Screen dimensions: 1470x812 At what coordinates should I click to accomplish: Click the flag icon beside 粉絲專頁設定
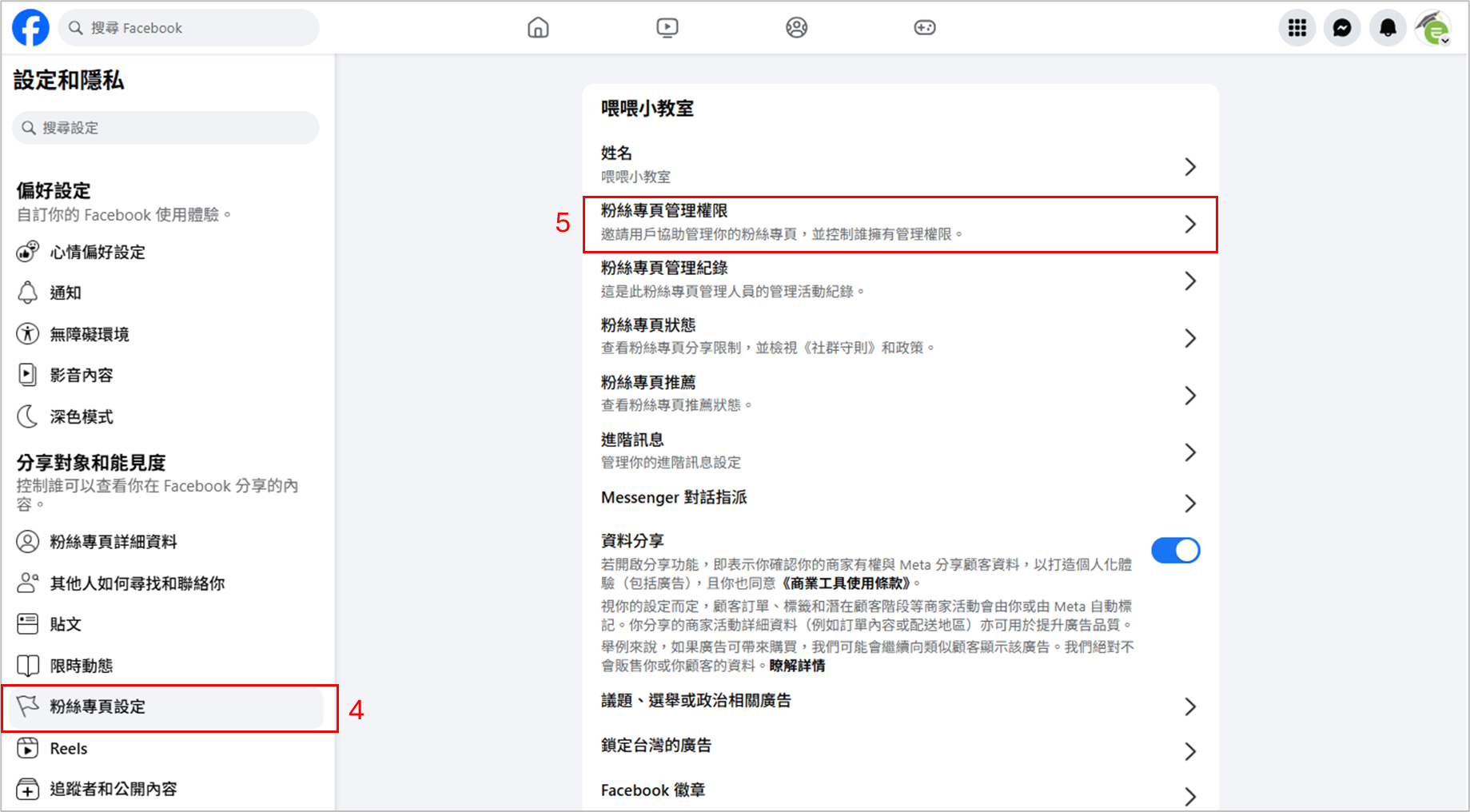click(27, 707)
